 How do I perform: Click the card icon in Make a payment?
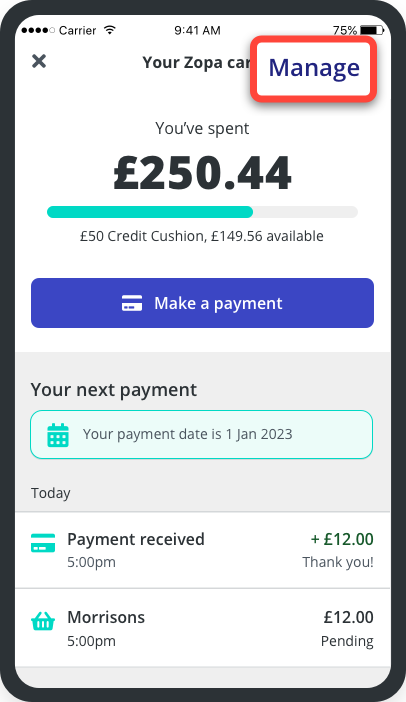click(132, 303)
